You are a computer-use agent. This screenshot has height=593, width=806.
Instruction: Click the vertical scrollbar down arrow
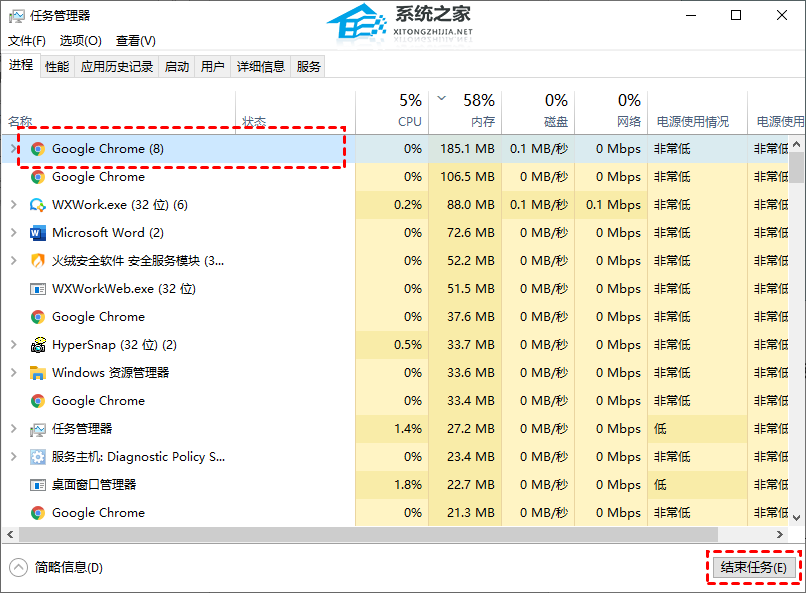point(796,518)
